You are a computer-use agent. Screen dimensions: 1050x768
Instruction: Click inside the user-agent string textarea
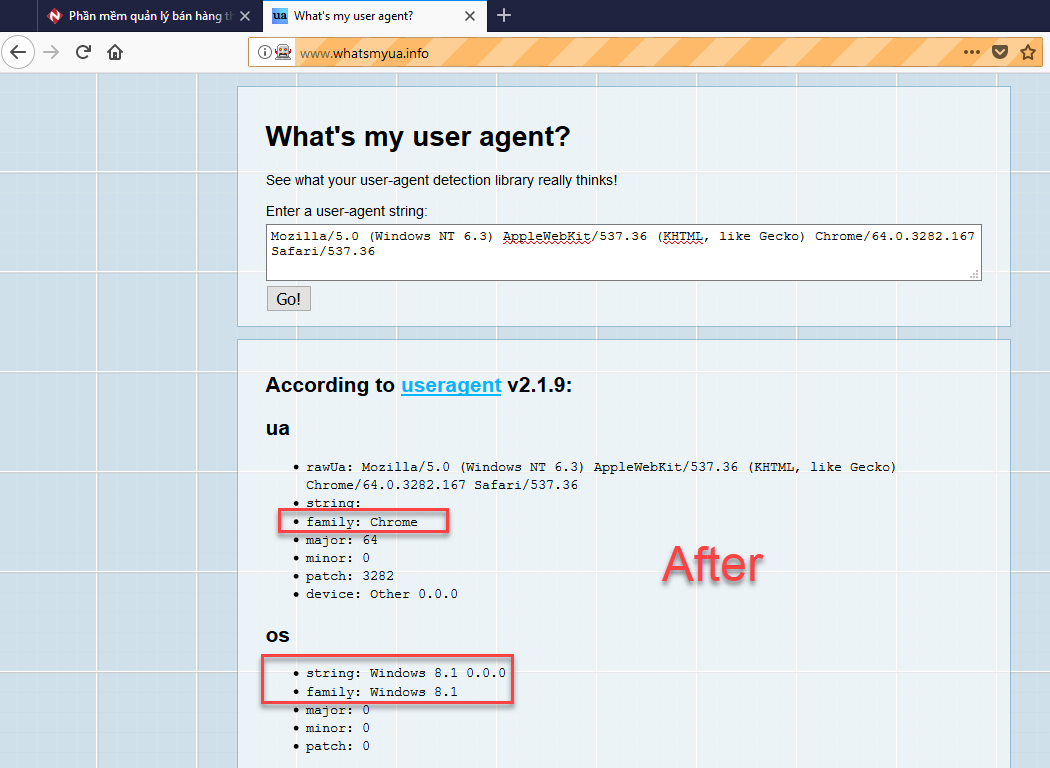click(x=623, y=252)
